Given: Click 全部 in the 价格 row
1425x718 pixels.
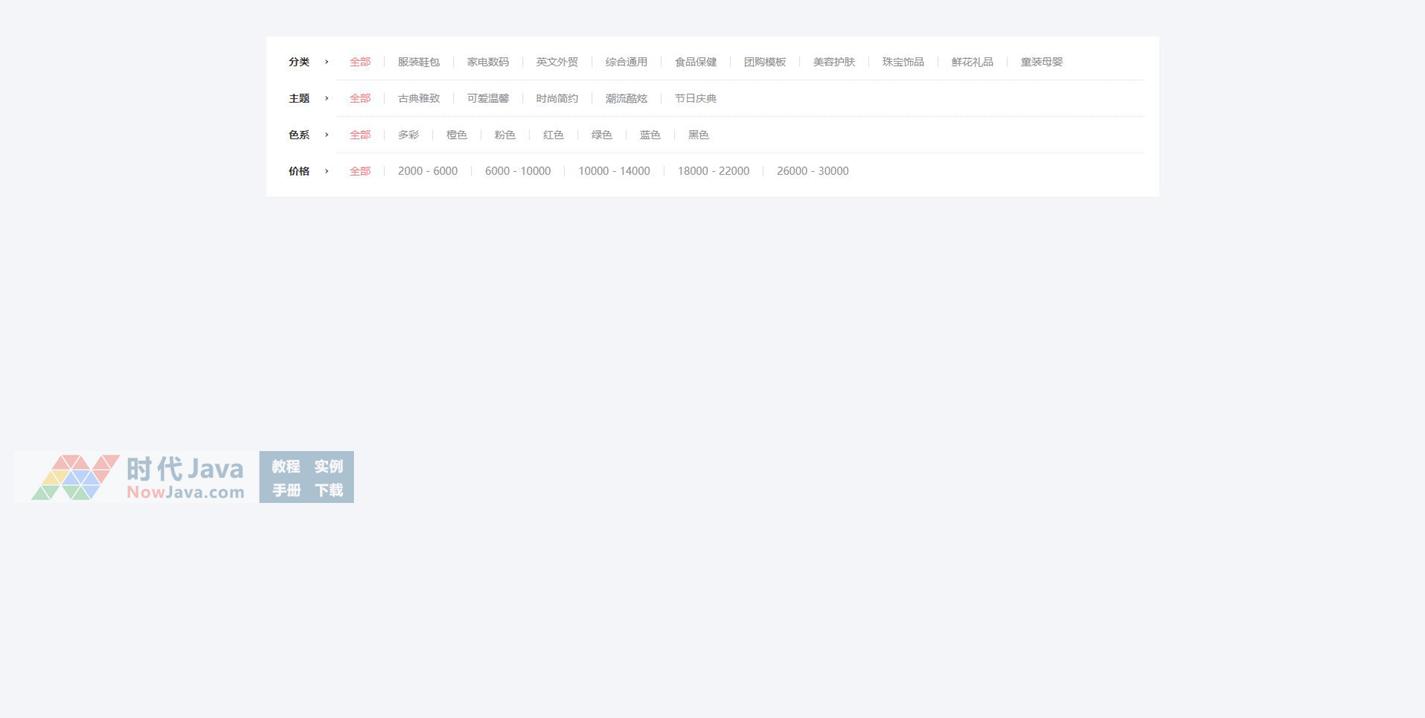Looking at the screenshot, I should (x=360, y=171).
